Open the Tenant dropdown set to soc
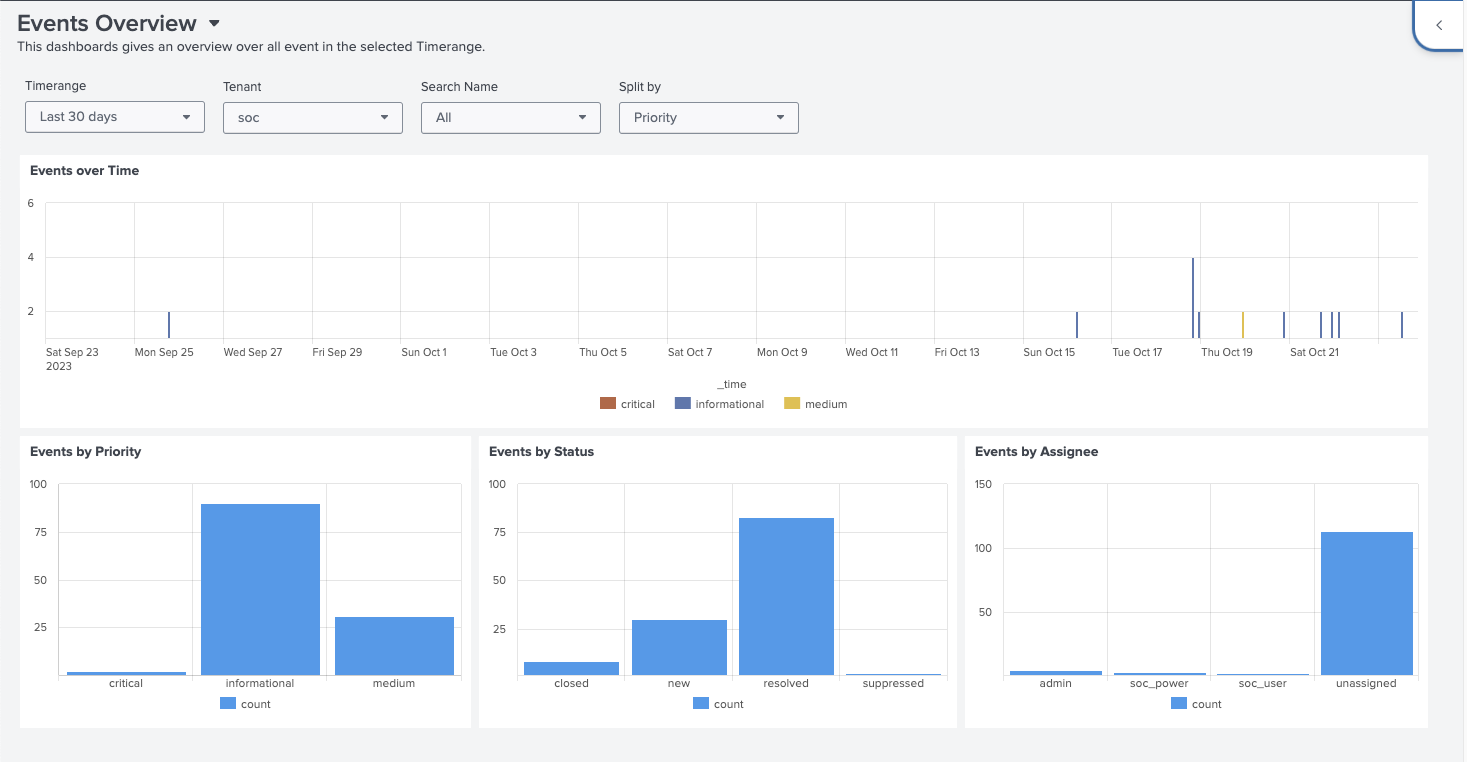The width and height of the screenshot is (1467, 762). tap(312, 117)
